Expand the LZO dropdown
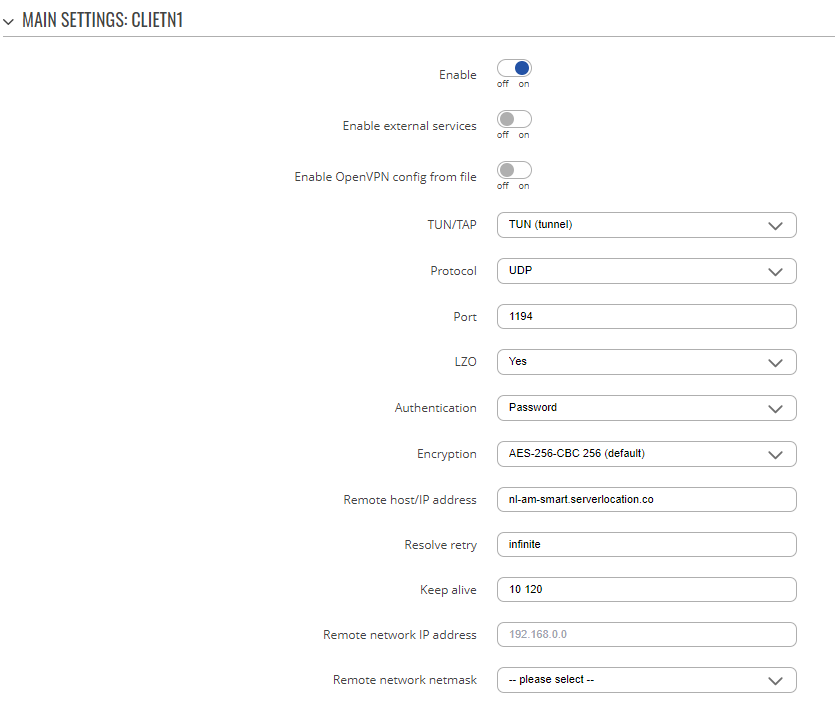835x708 pixels. (x=646, y=362)
